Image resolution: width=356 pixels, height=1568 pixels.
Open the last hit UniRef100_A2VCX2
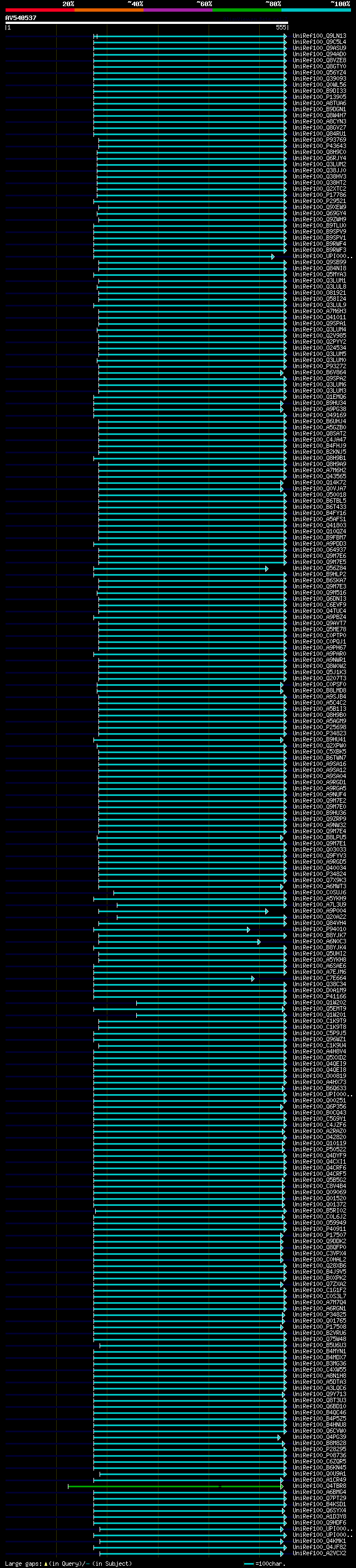pyautogui.click(x=319, y=1553)
